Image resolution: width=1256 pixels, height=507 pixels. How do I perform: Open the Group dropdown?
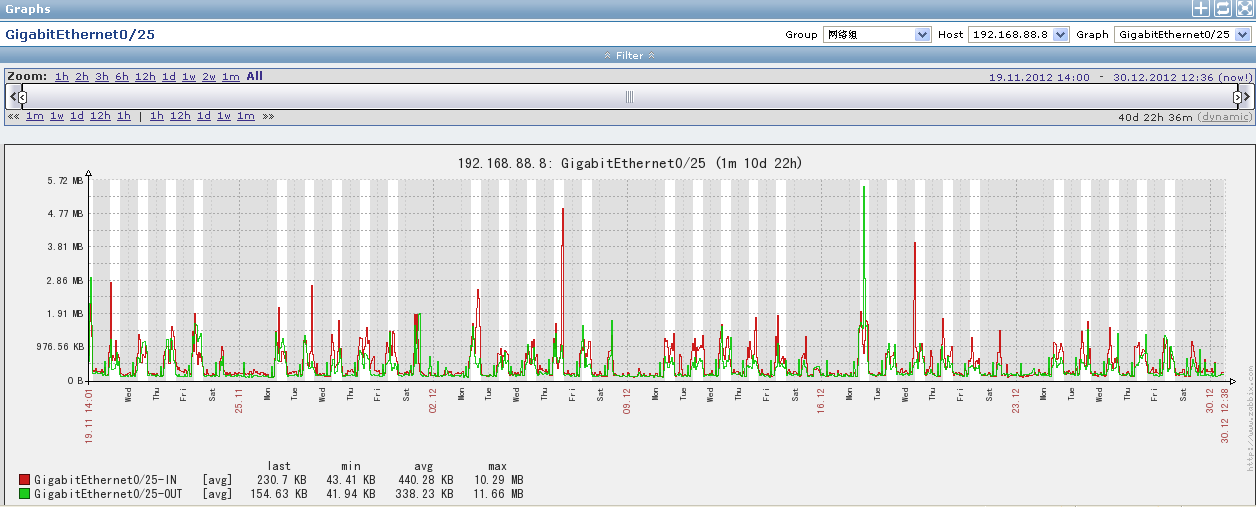pyautogui.click(x=877, y=34)
